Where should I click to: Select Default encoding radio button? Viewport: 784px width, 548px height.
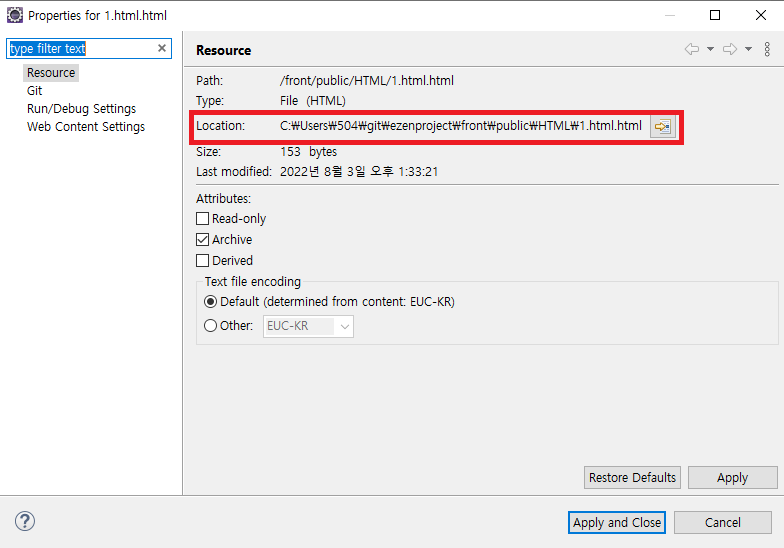pyautogui.click(x=210, y=302)
